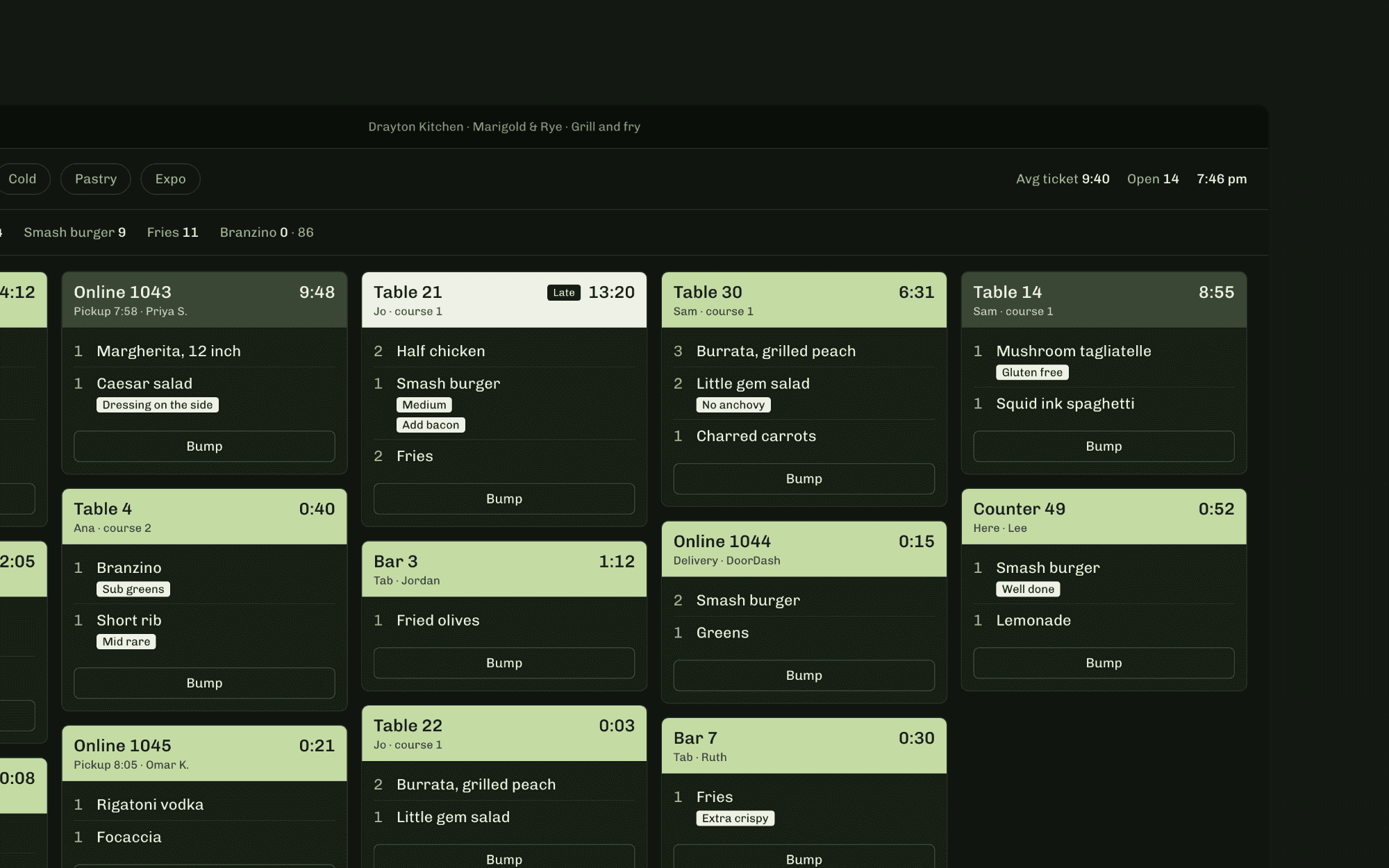1389x868 pixels.
Task: Click the Well done modifier tag
Action: point(1028,590)
